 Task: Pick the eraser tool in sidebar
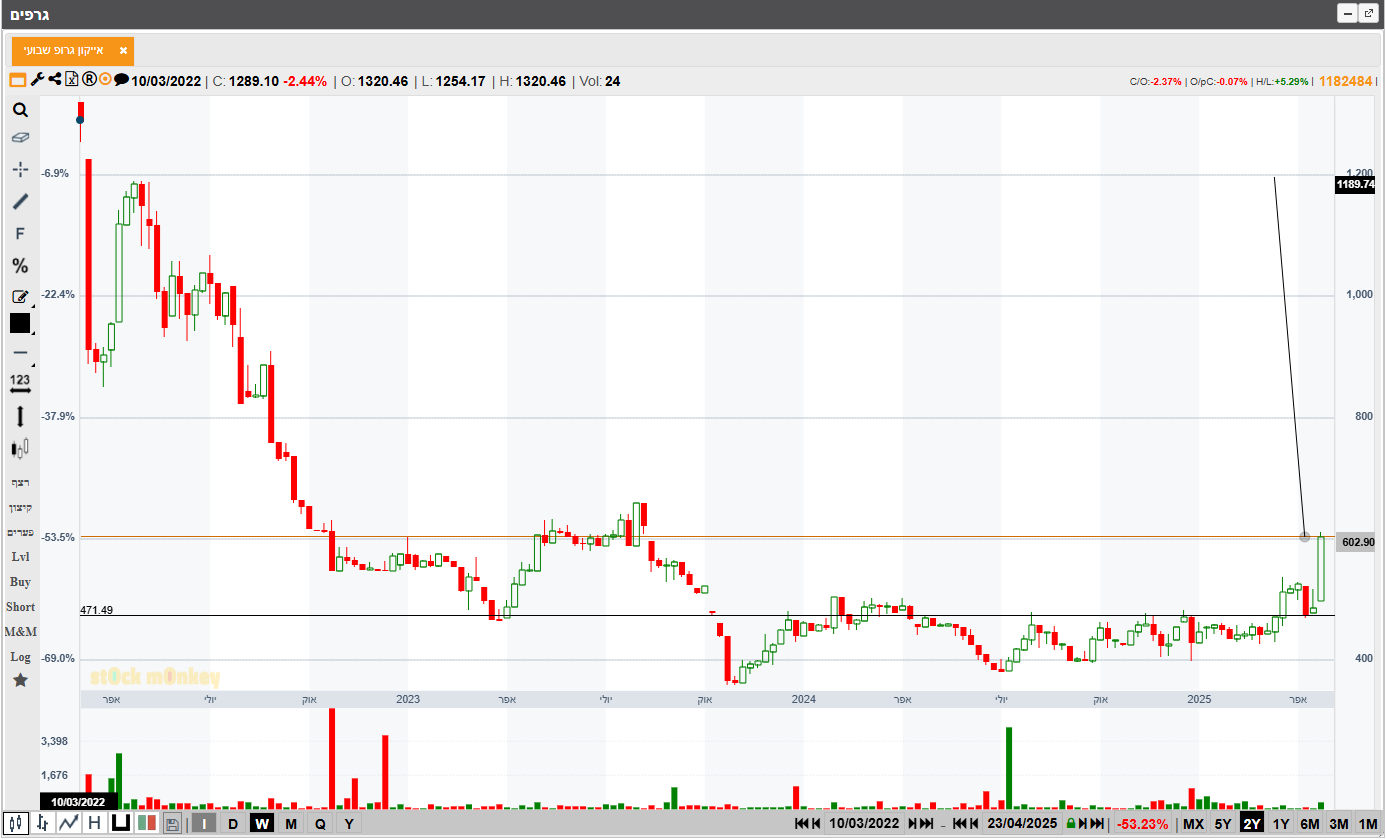[x=20, y=138]
